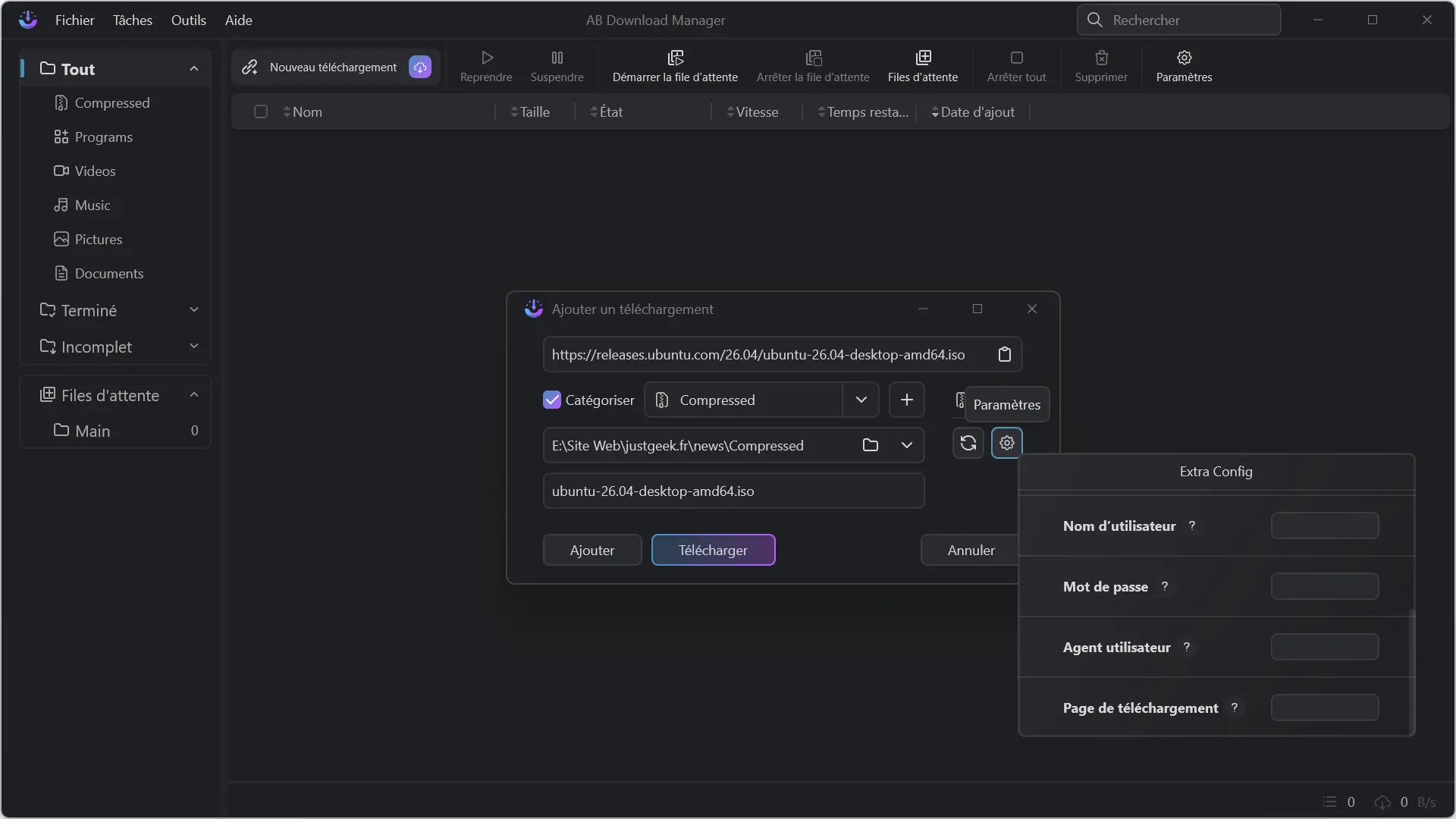Open the Compressed category in sidebar
1456x819 pixels.
(115, 102)
